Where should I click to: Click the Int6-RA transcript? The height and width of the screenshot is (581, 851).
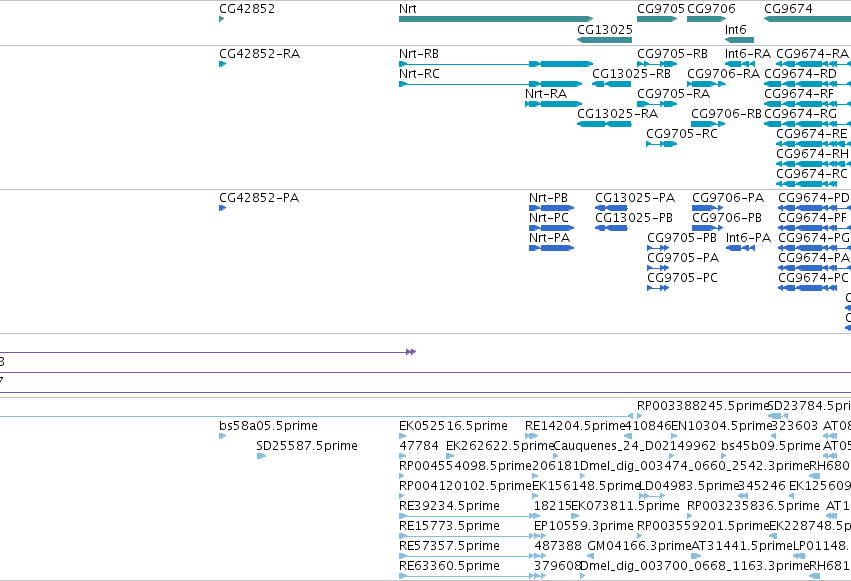[x=739, y=64]
